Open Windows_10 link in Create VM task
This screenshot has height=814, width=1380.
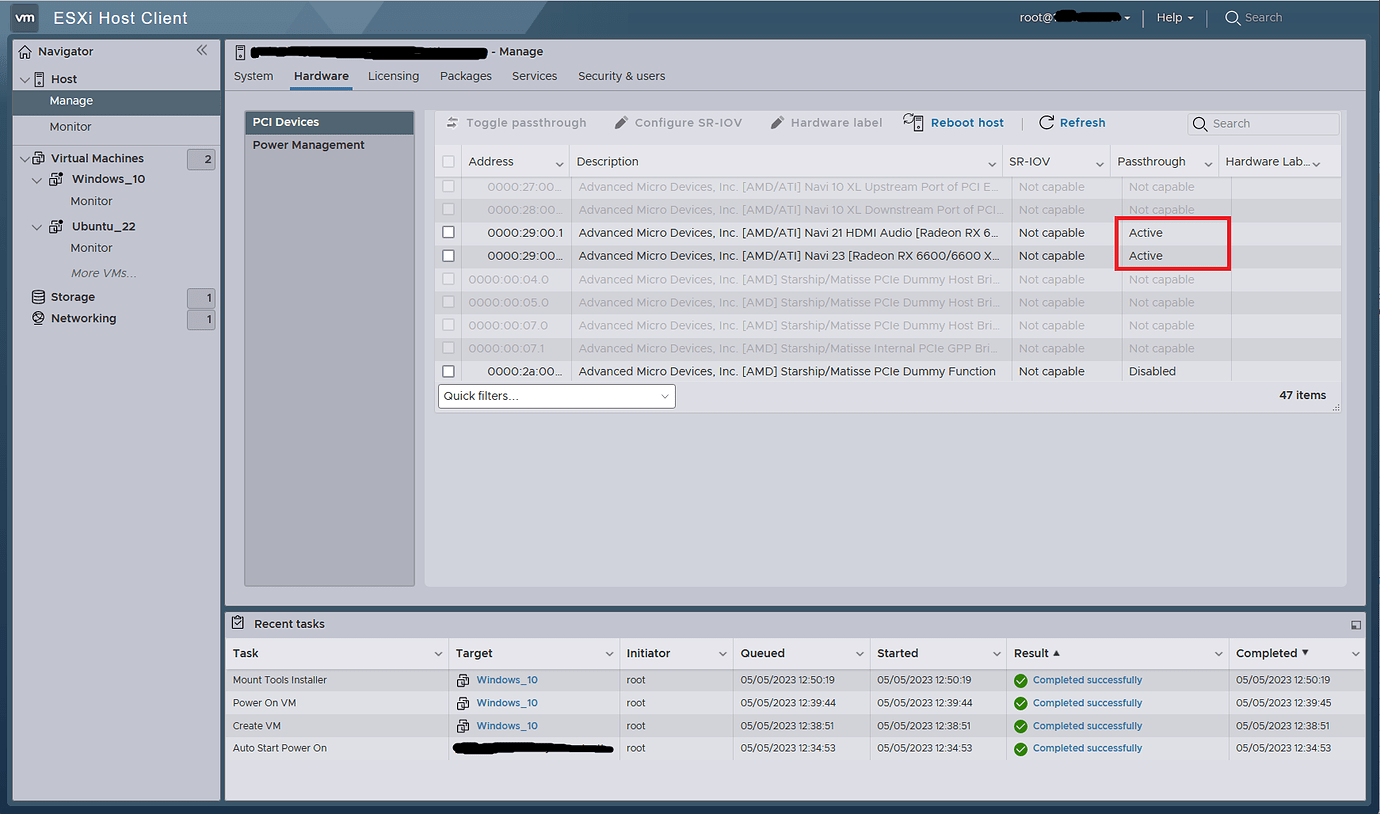(x=507, y=726)
